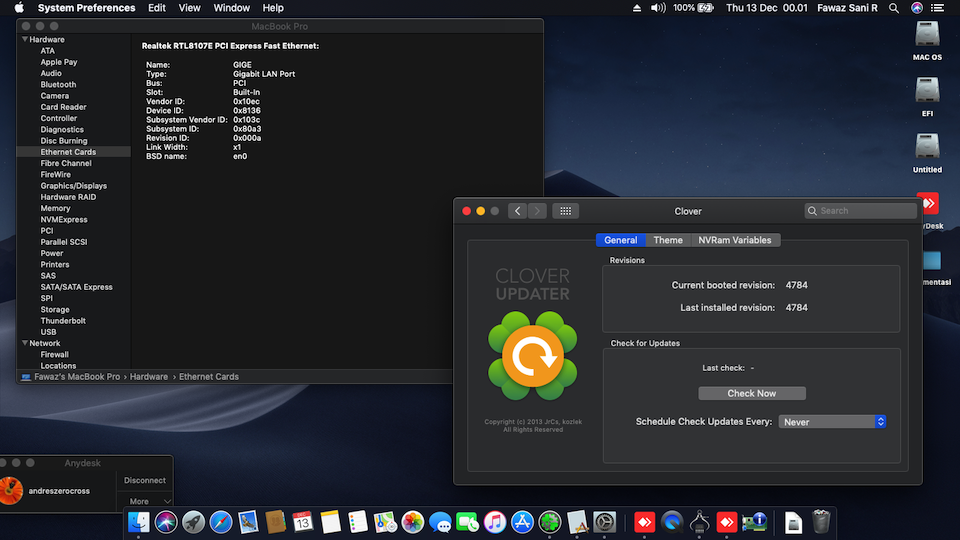Open Safari from the dock
The image size is (960, 540).
coord(220,521)
